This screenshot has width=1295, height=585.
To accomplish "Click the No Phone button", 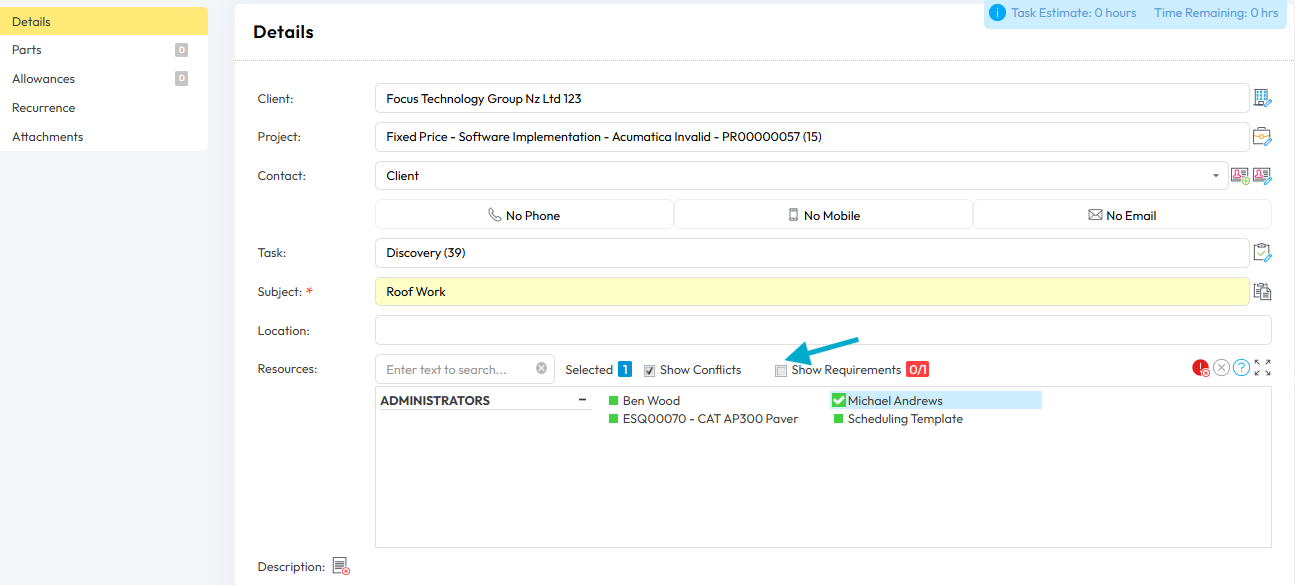I will click(x=524, y=215).
